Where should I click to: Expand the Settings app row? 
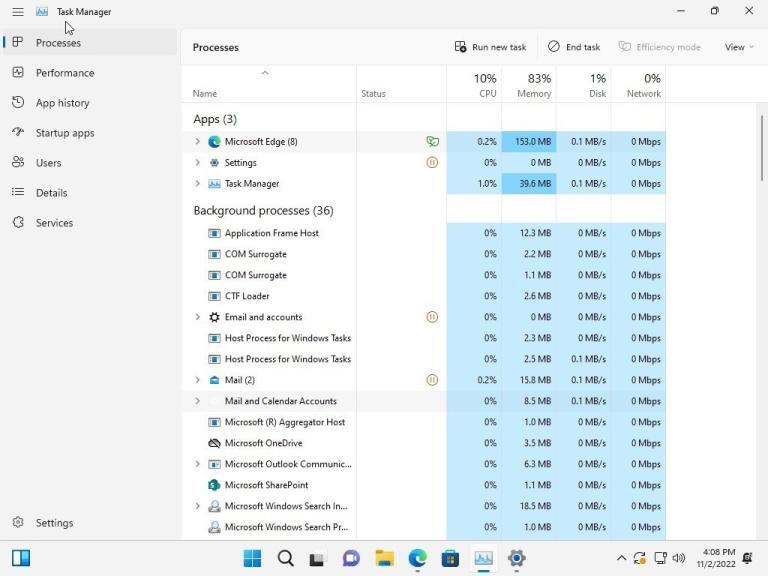click(197, 163)
